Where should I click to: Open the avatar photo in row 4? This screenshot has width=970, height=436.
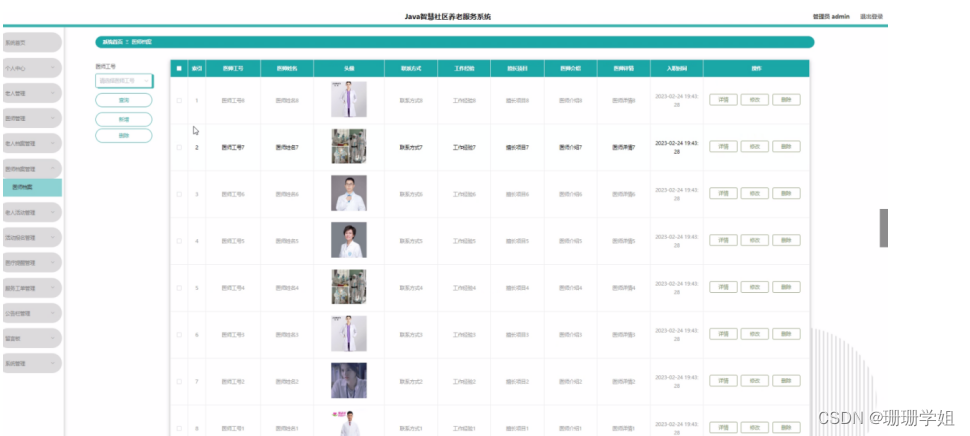(x=349, y=240)
